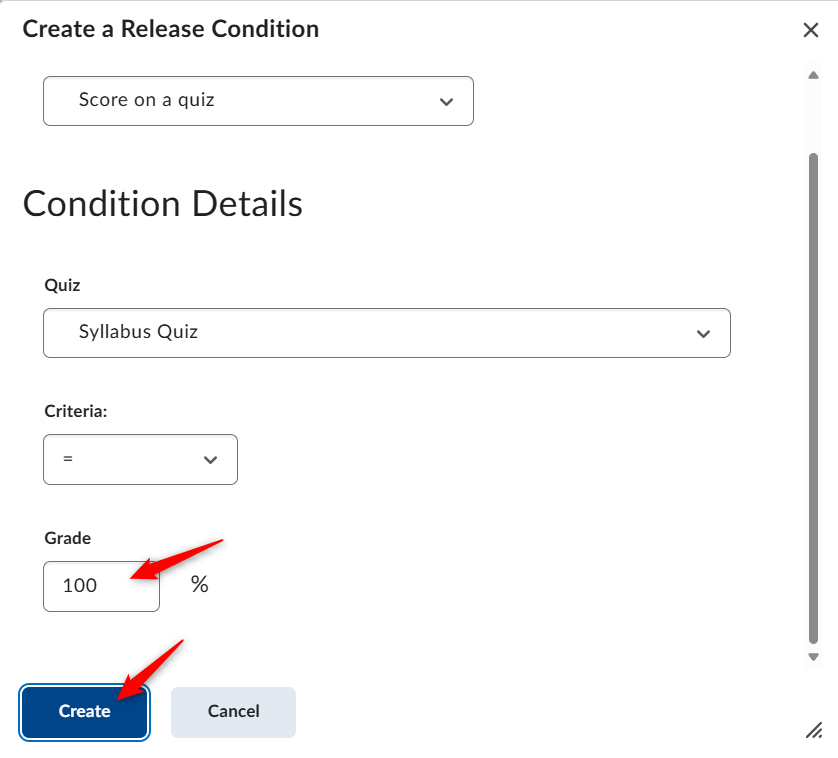
Task: Click the dialog resize grip icon
Action: pos(814,730)
